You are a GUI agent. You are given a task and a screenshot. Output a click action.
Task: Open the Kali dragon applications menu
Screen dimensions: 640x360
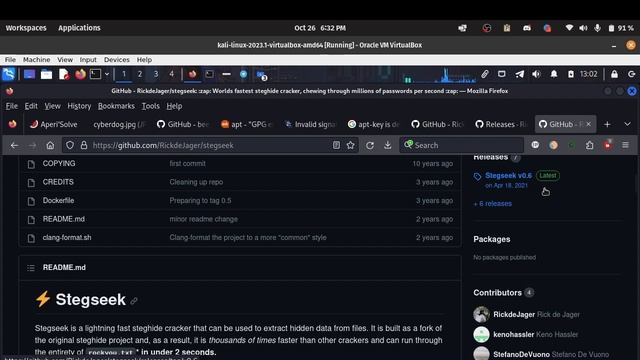[9, 74]
